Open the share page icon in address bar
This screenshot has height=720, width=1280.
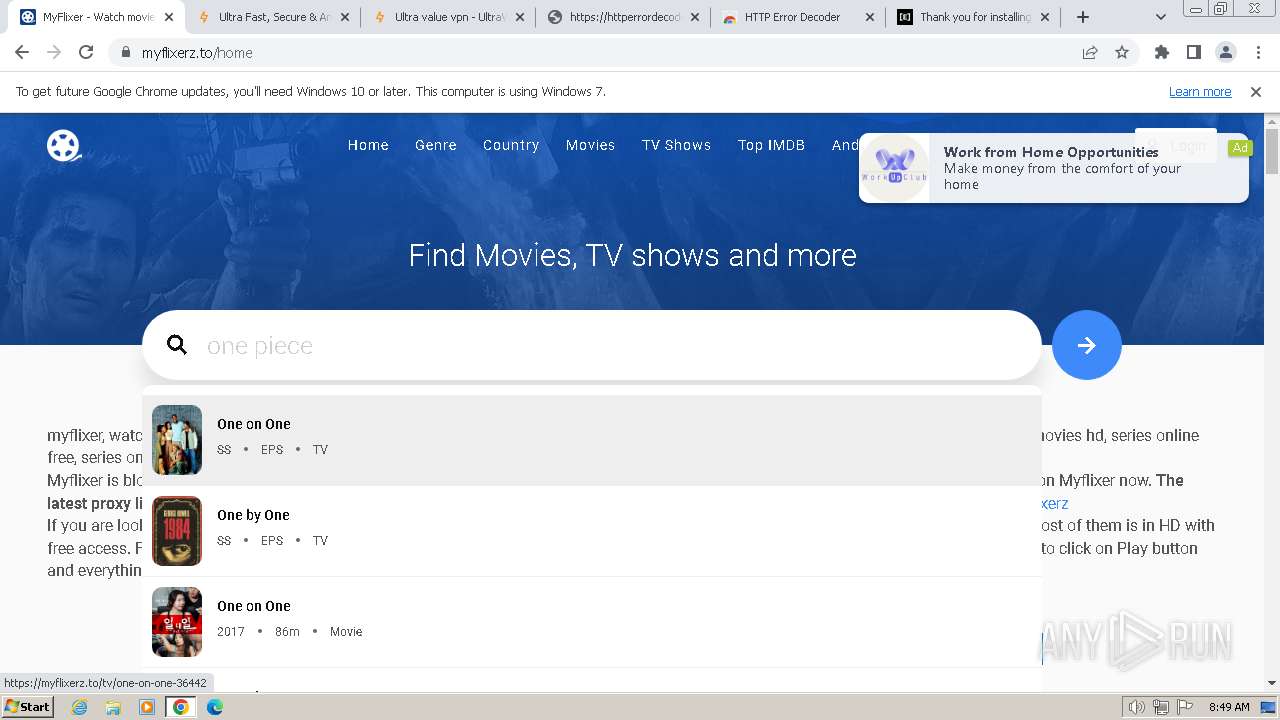[x=1090, y=53]
